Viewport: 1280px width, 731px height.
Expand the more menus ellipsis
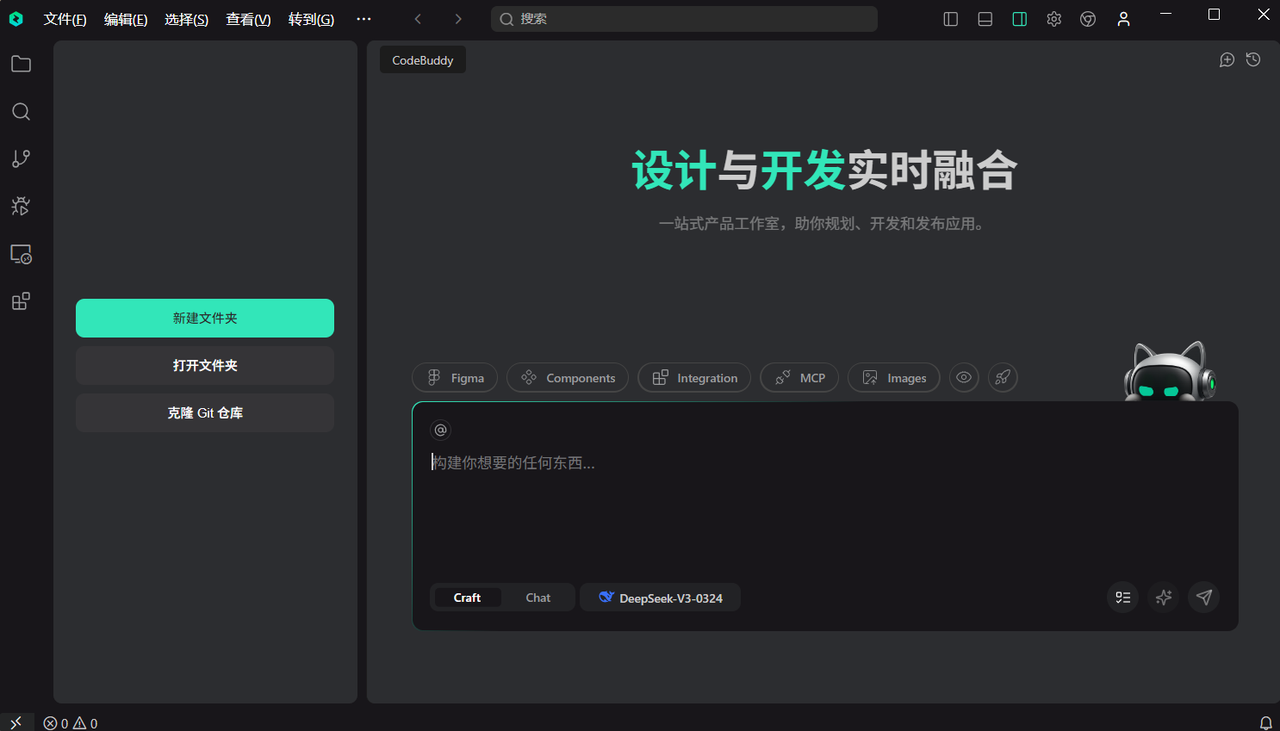364,19
